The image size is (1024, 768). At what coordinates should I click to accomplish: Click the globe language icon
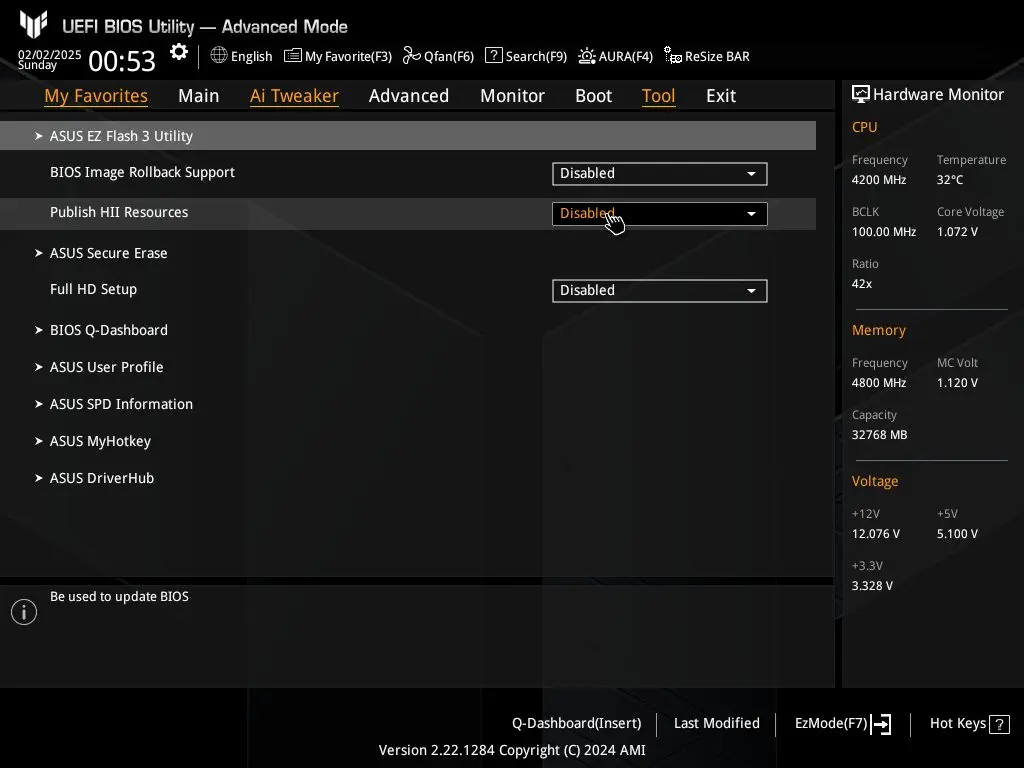pyautogui.click(x=219, y=56)
